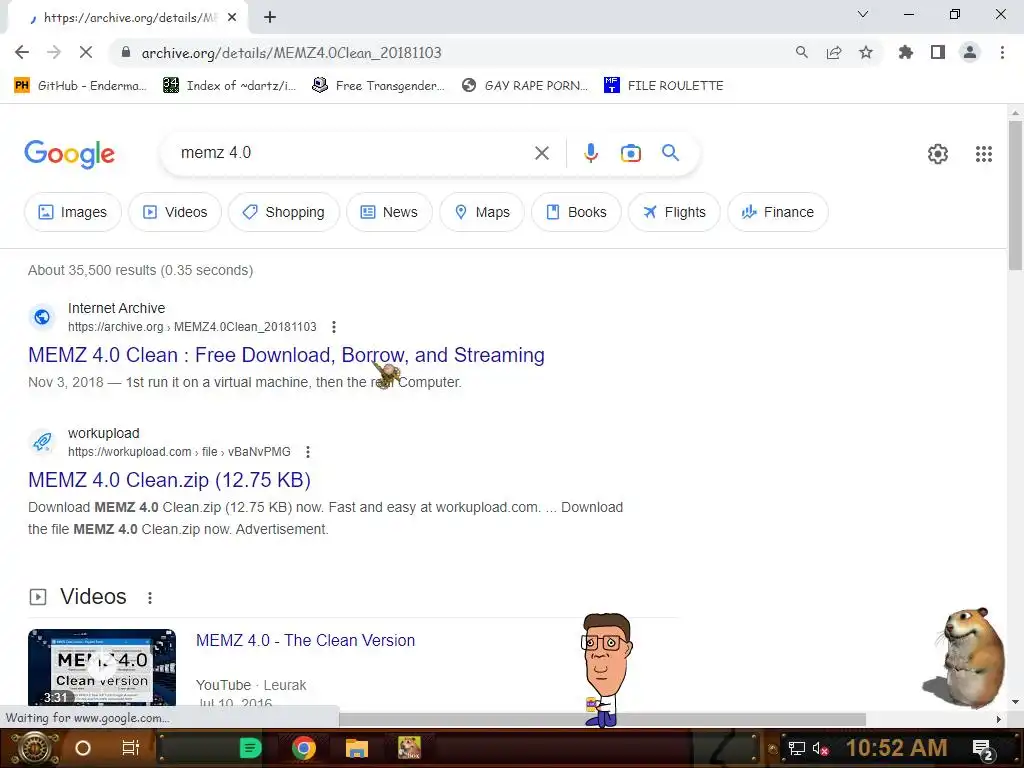Open more options for Internet Archive result

pyautogui.click(x=334, y=327)
